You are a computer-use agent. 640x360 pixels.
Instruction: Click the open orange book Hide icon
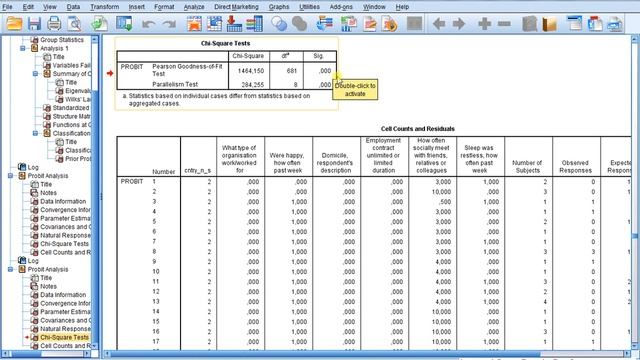pos(549,24)
